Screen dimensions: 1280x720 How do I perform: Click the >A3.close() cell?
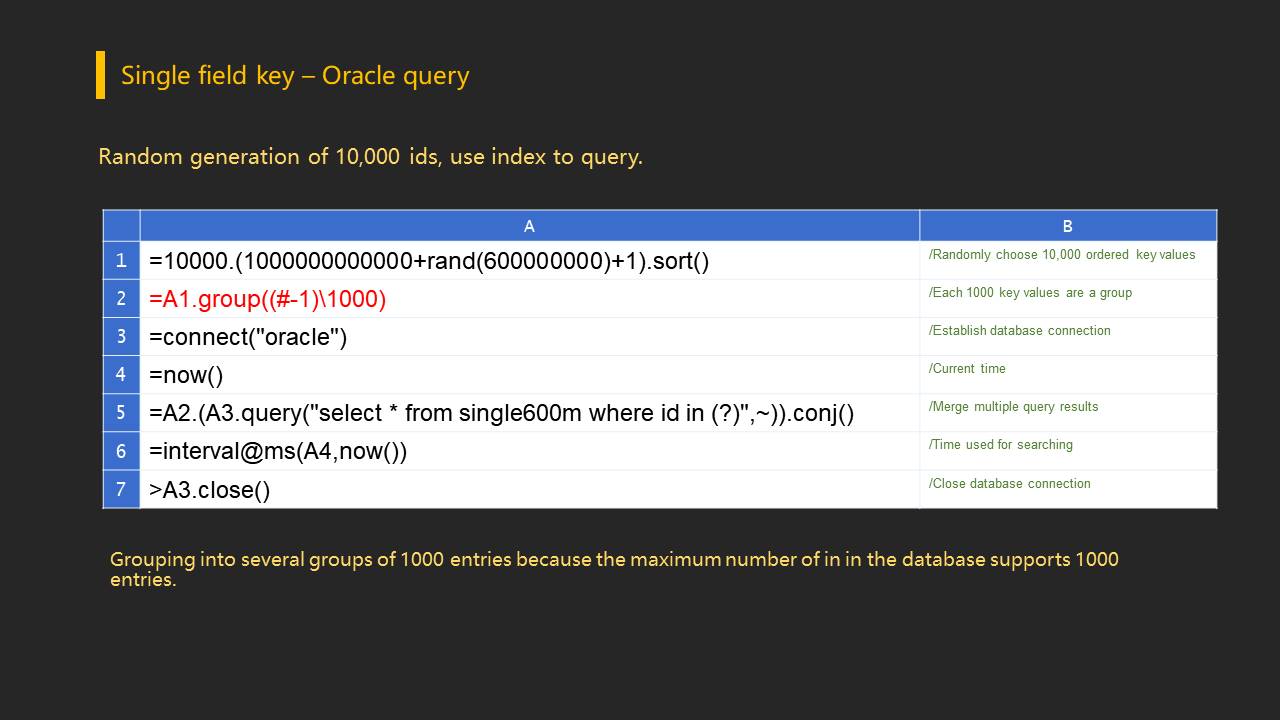[x=210, y=490]
